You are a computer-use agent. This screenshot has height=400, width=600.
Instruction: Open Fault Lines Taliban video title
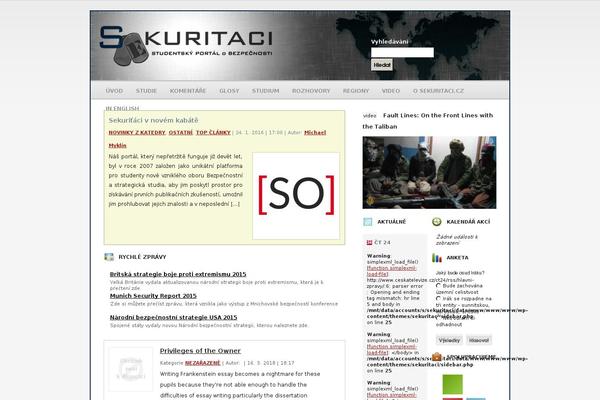428,121
